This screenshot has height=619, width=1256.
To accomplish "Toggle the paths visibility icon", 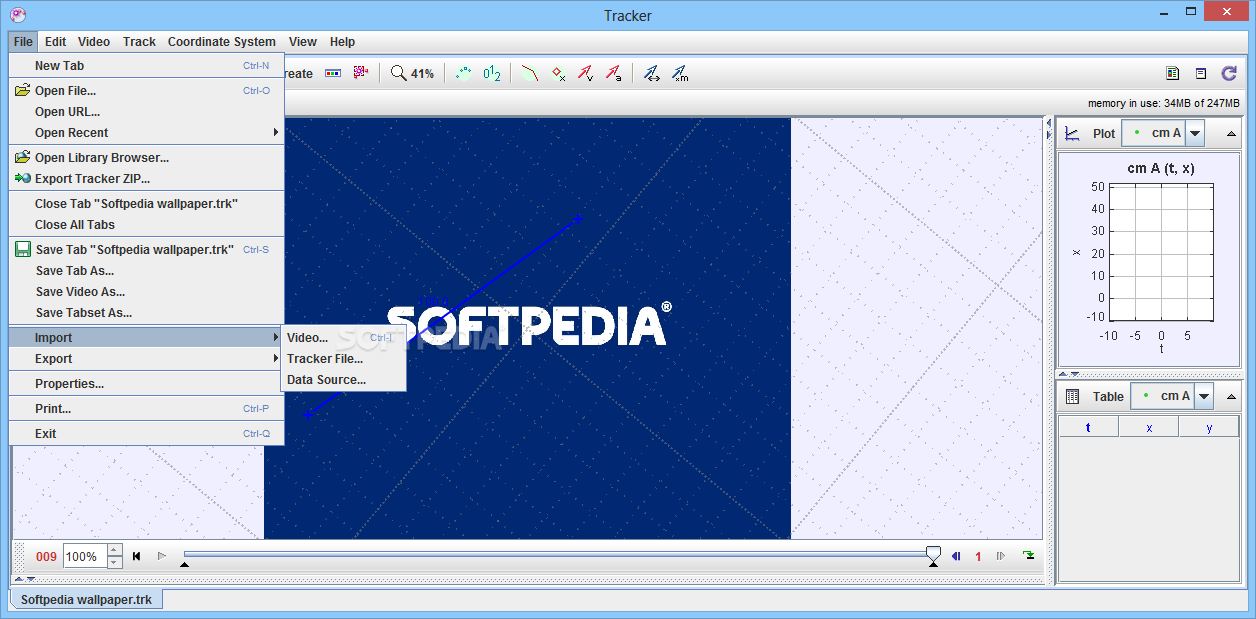I will (x=530, y=73).
